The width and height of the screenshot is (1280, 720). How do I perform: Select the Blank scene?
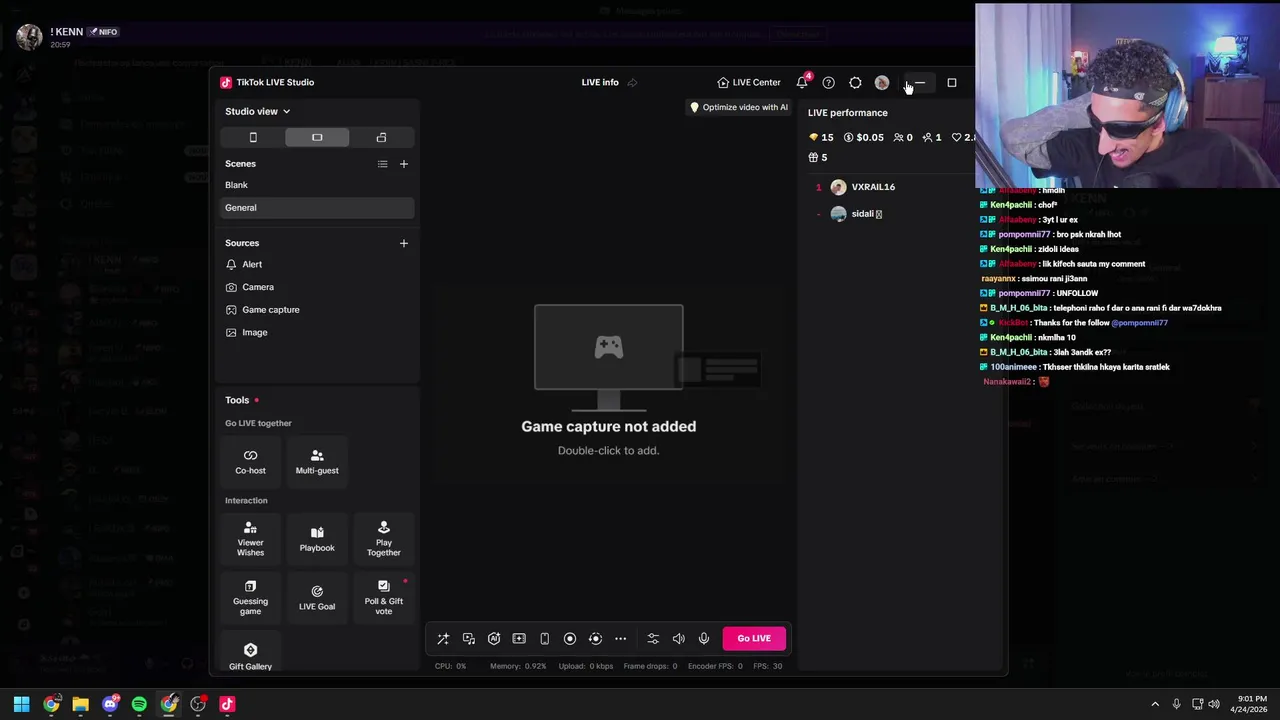[x=317, y=185]
